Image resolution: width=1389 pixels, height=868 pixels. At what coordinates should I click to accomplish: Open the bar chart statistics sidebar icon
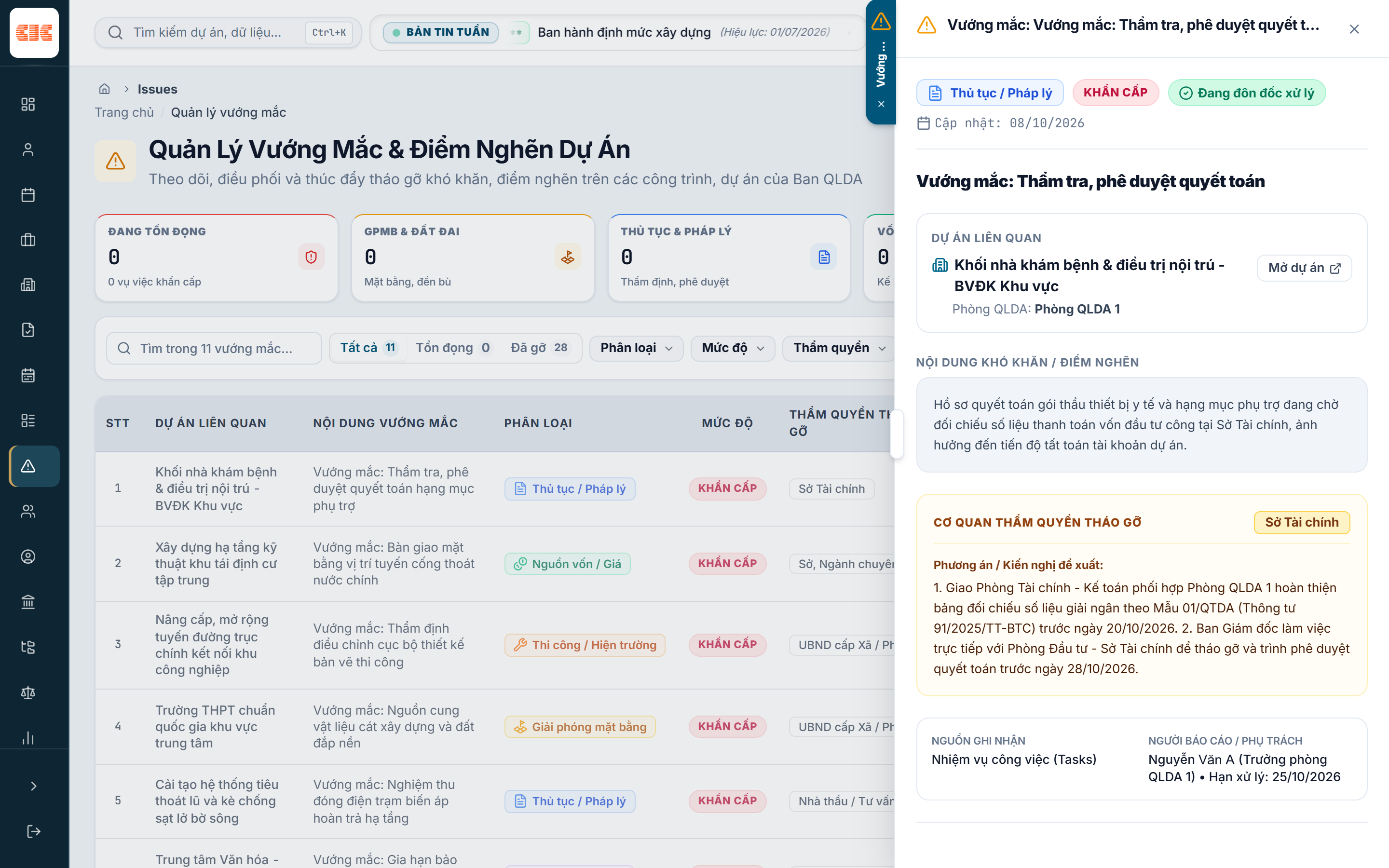tap(27, 737)
